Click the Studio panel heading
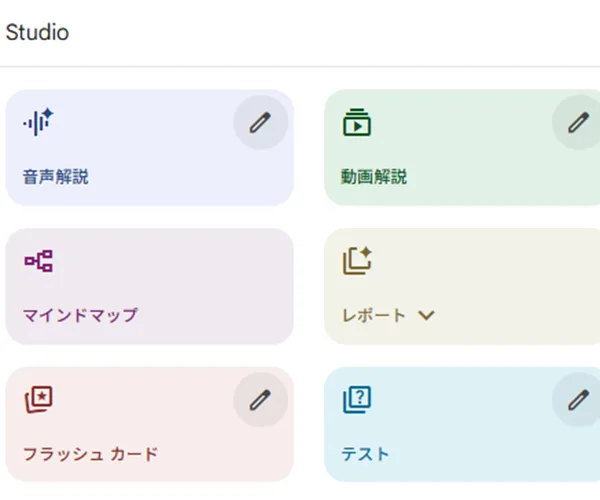This screenshot has width=600, height=500. pos(37,32)
